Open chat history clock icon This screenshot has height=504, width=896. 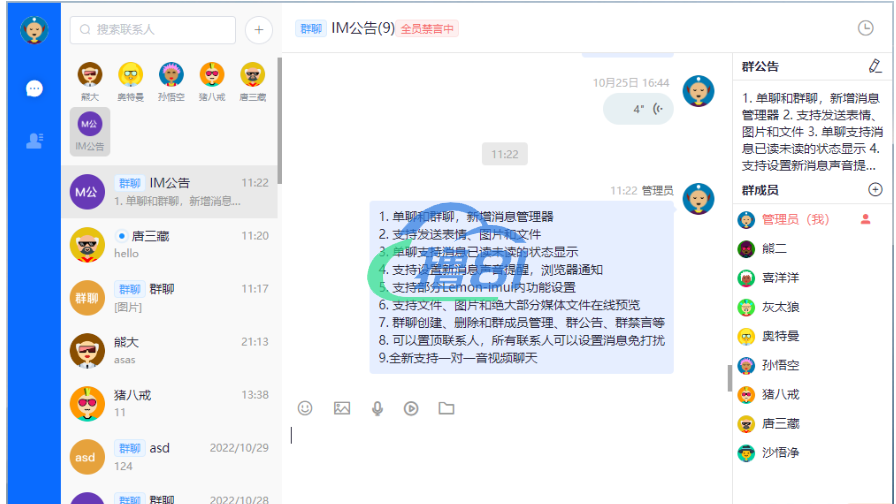[x=865, y=29]
